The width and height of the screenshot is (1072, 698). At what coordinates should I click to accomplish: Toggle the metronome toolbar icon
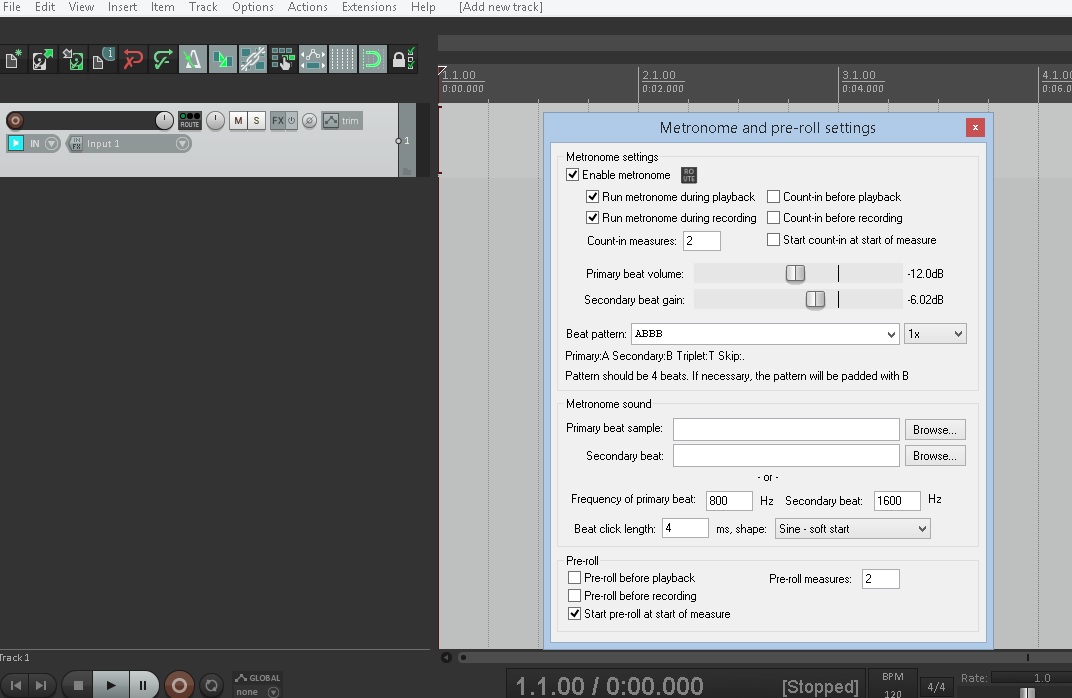point(192,60)
